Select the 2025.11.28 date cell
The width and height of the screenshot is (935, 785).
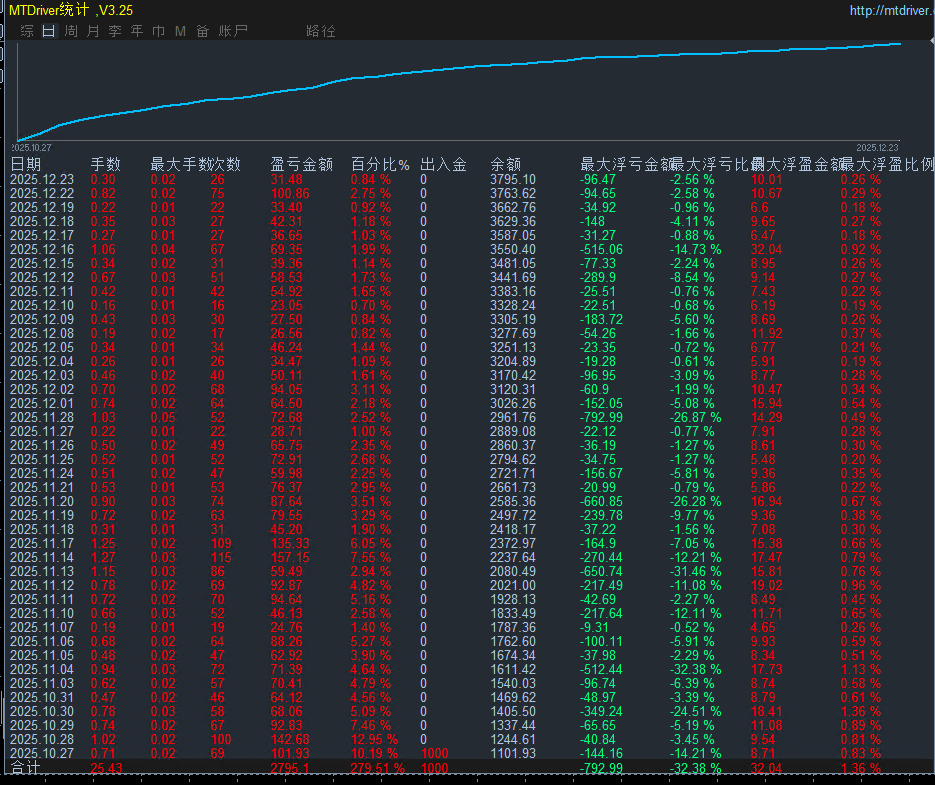click(x=42, y=418)
